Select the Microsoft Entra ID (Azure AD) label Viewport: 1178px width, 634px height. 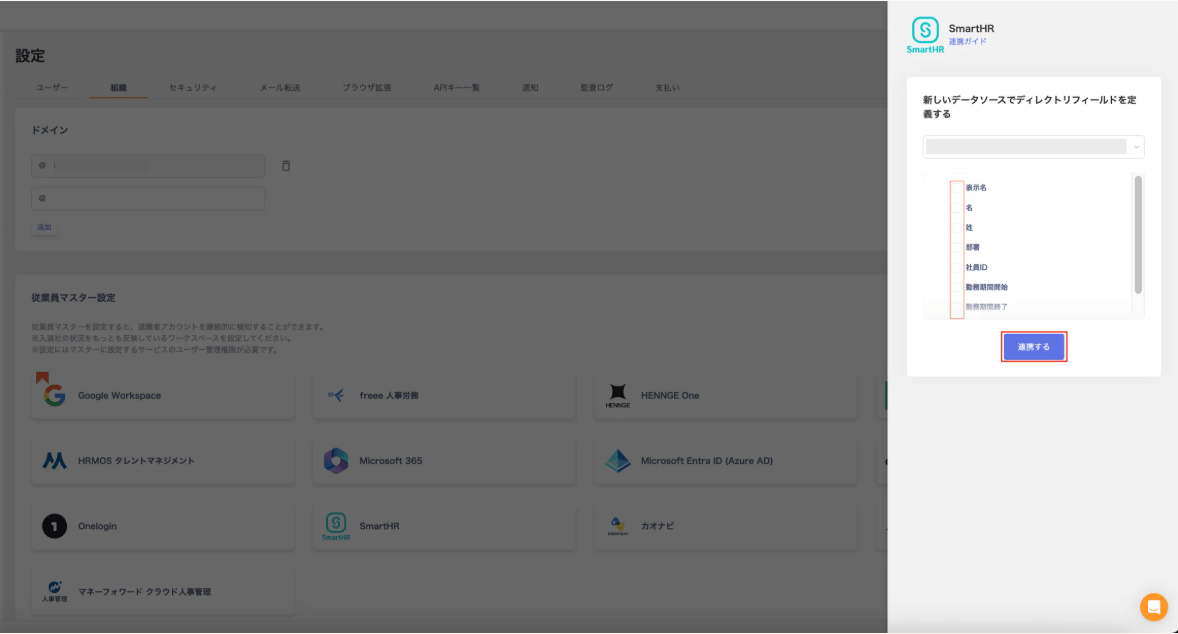pos(707,461)
